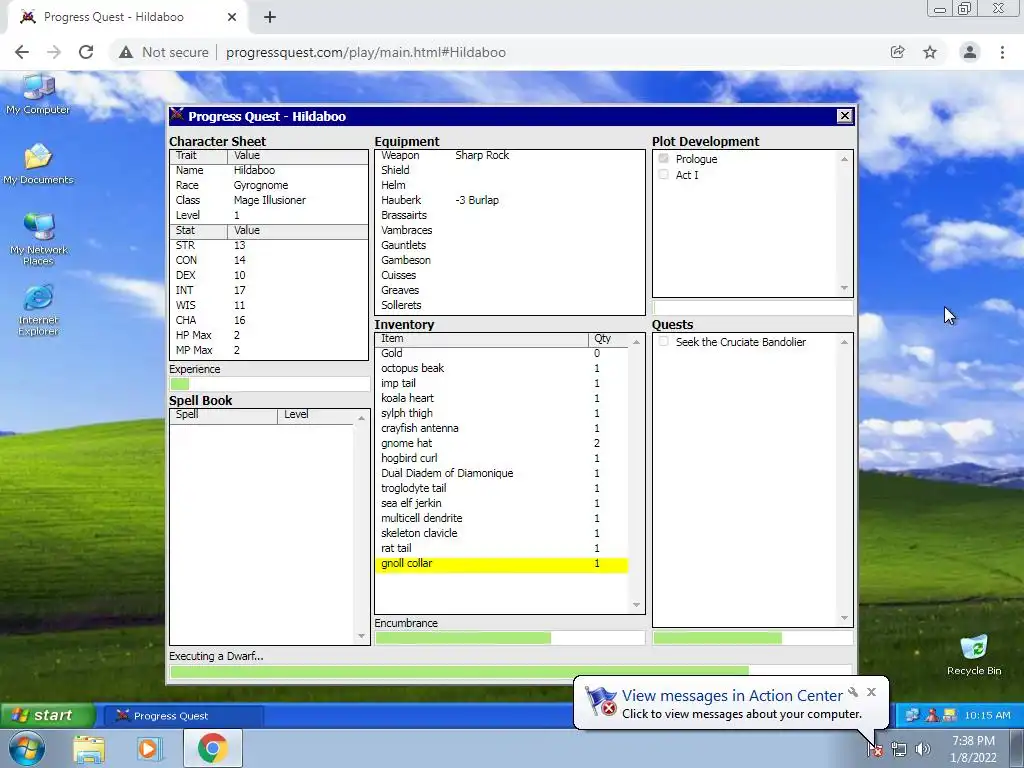Viewport: 1024px width, 768px height.
Task: Click network tray icon
Action: [x=899, y=749]
